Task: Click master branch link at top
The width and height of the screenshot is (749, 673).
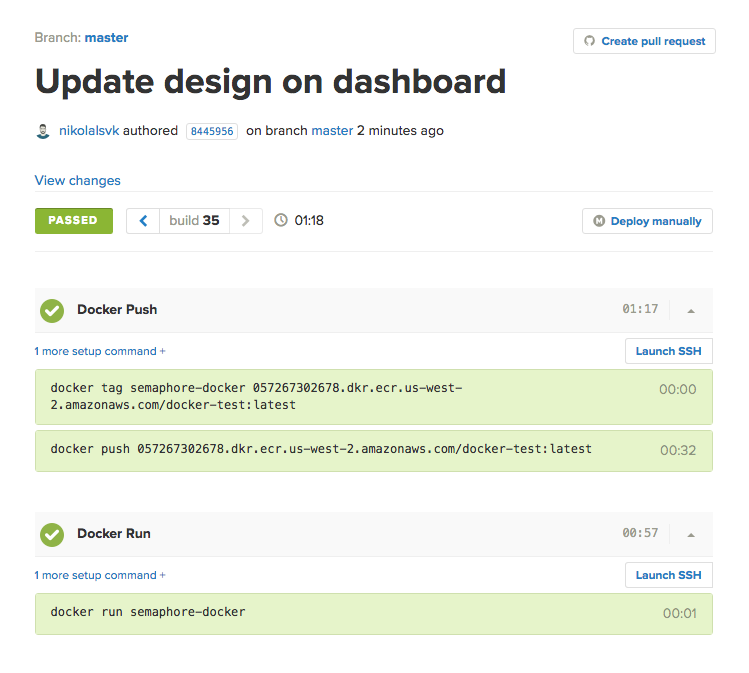Action: (x=106, y=38)
